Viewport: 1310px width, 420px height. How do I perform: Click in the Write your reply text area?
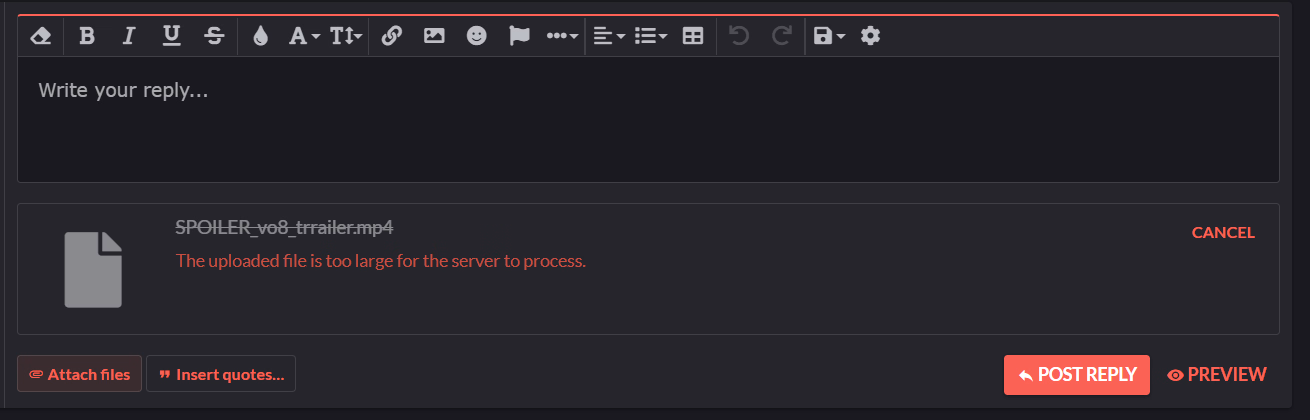tap(648, 119)
